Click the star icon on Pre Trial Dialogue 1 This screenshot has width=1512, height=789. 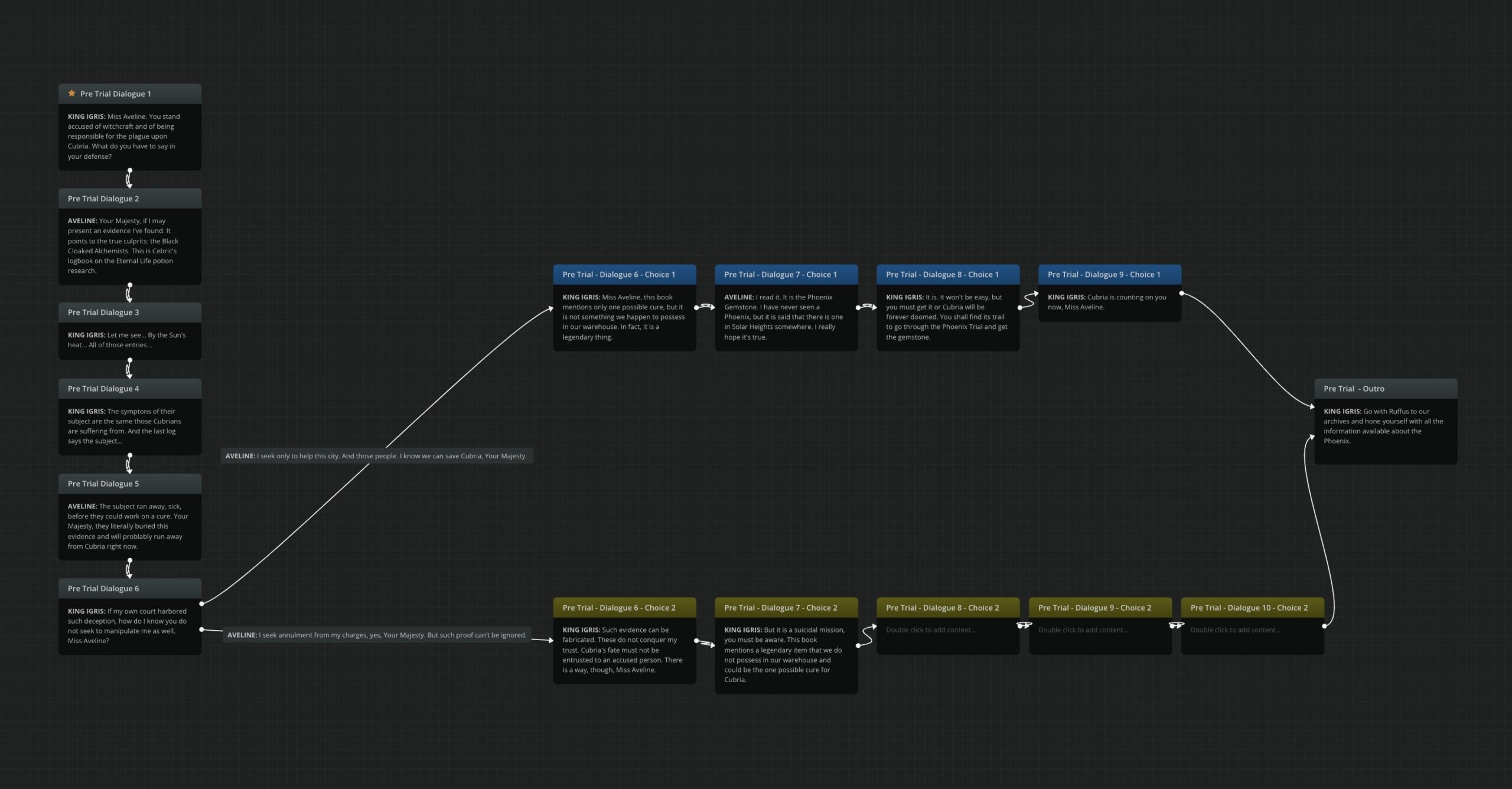click(71, 93)
